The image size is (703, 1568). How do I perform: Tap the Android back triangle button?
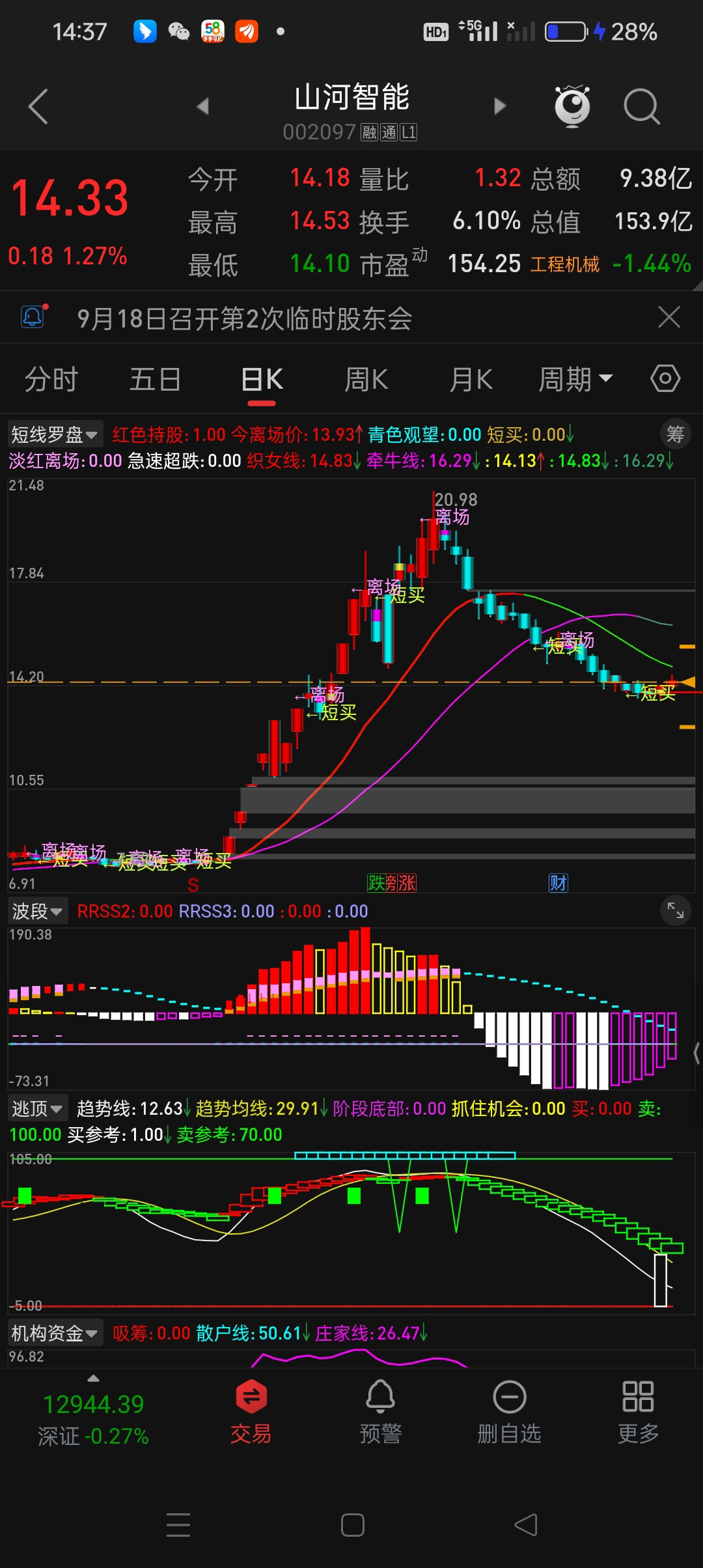tap(526, 1524)
